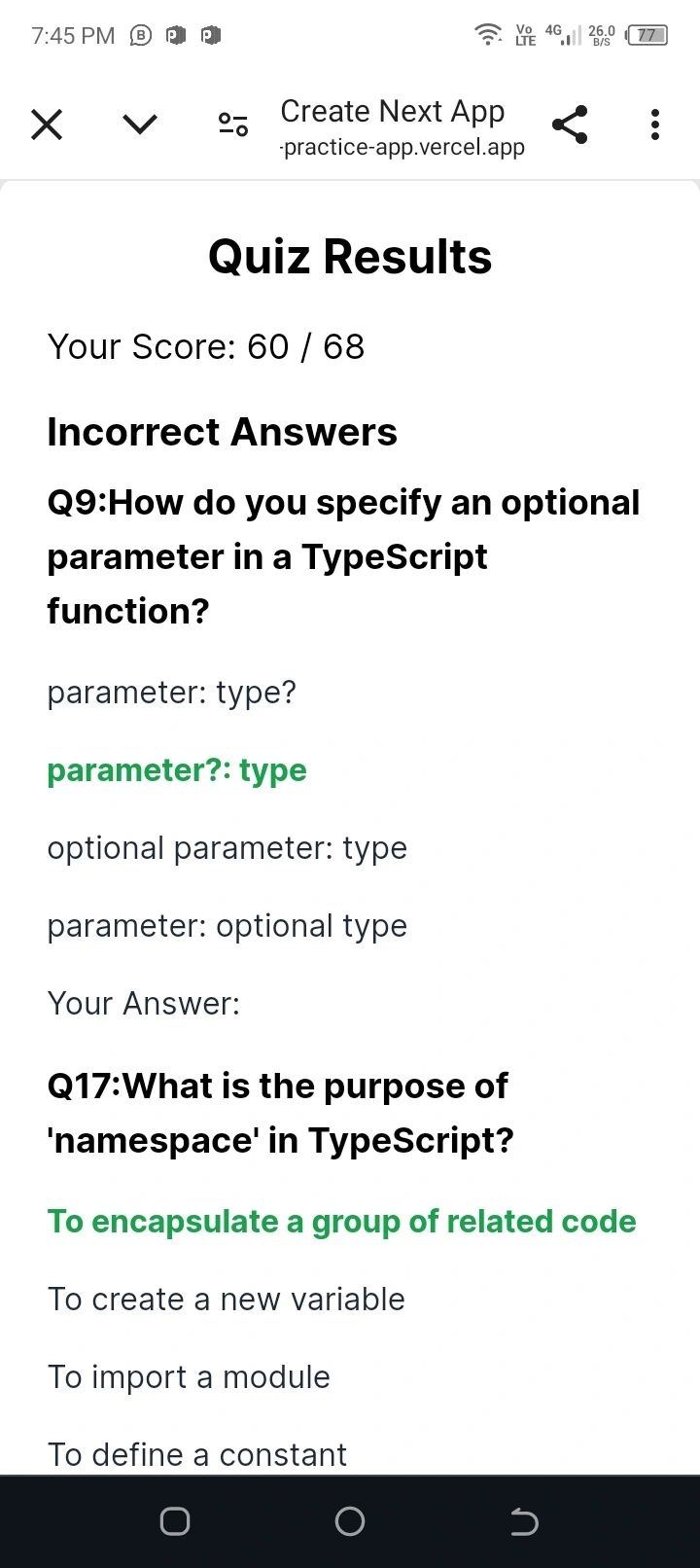Viewport: 700px width, 1568px height.
Task: Close the in-app browser tab
Action: [x=47, y=125]
